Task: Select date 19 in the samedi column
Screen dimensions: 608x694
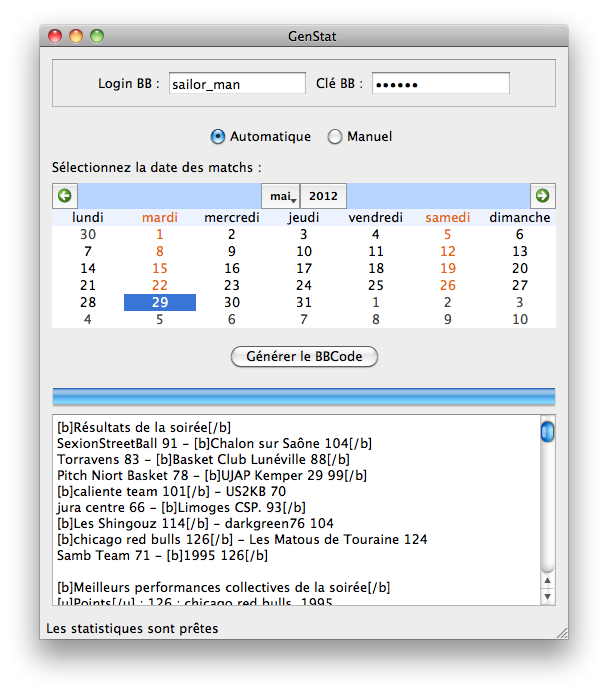Action: [448, 269]
